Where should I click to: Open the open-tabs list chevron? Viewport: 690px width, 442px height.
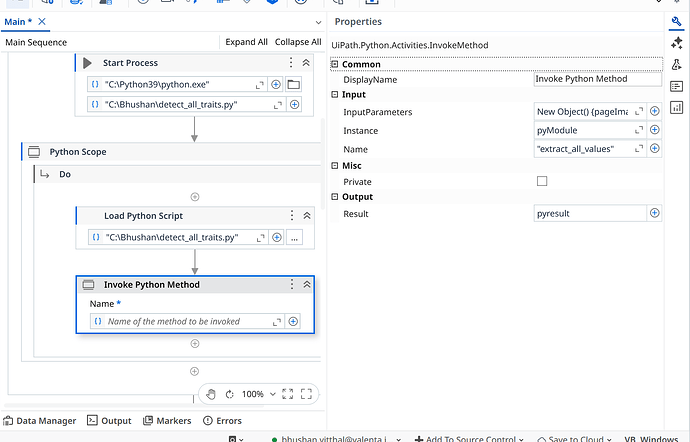click(x=318, y=22)
